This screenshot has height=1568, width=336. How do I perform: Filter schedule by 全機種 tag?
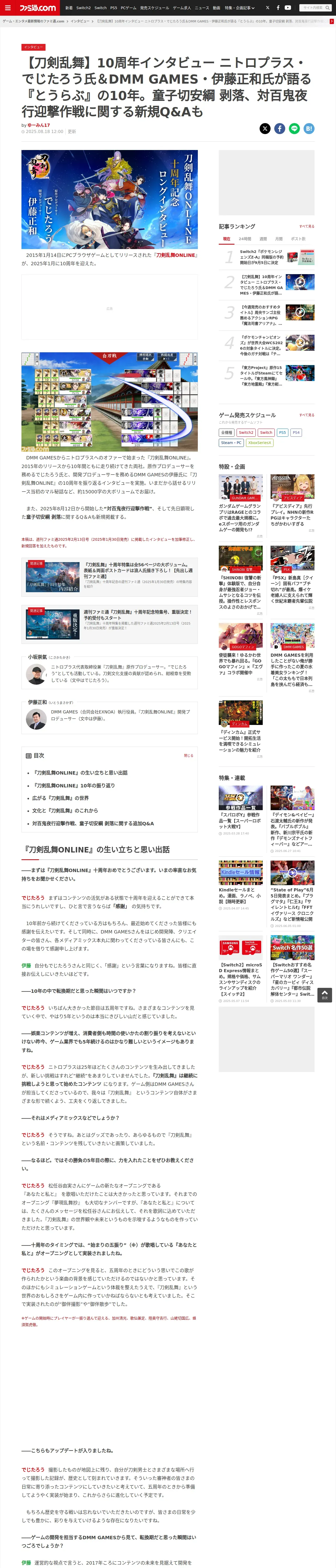pos(226,432)
